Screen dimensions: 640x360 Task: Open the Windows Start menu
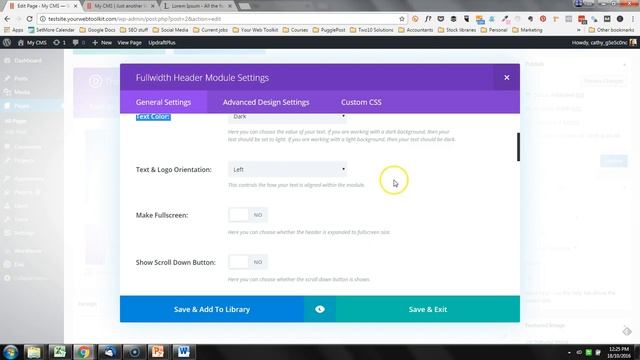10,351
